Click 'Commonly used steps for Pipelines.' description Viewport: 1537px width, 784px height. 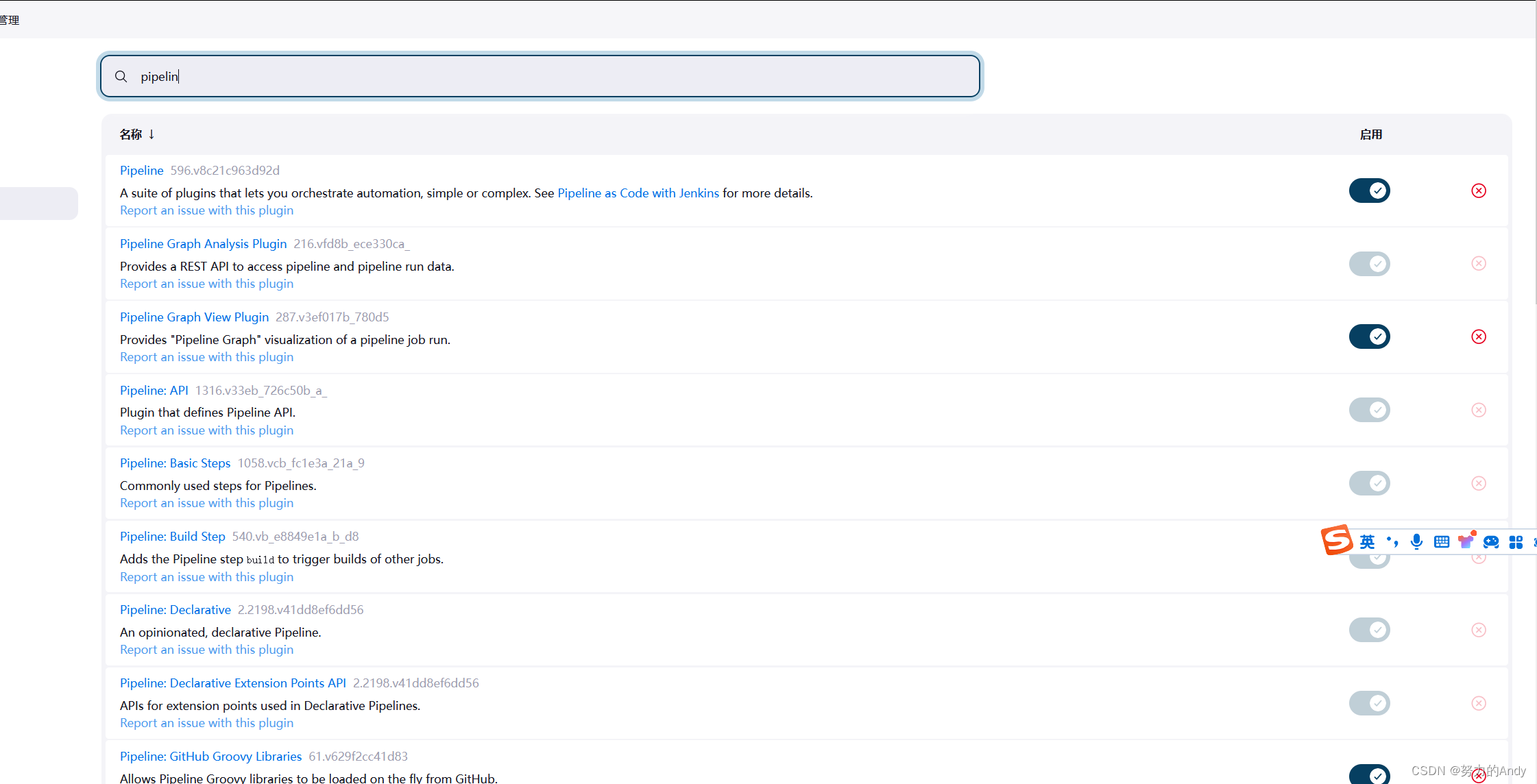point(218,486)
